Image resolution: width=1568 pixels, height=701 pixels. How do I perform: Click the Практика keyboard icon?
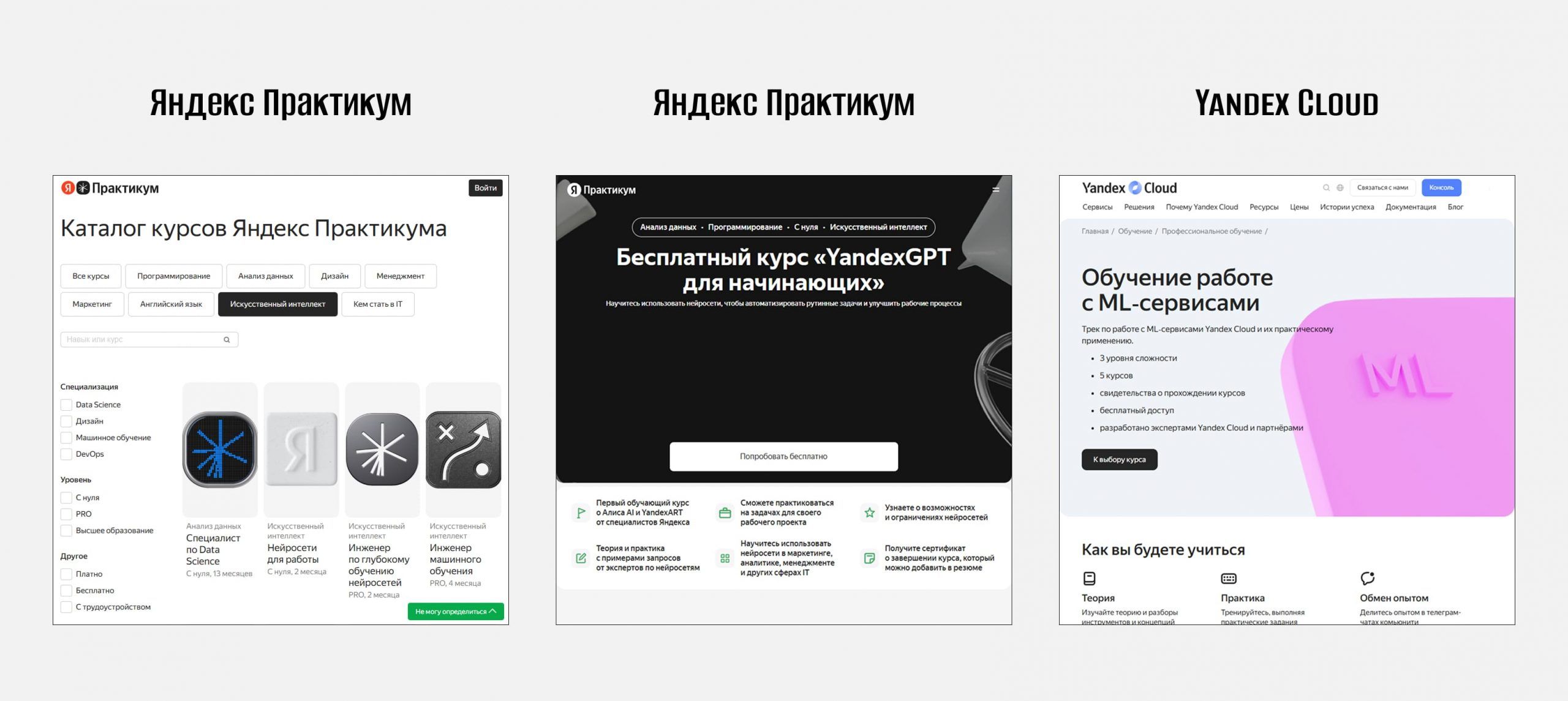(x=1229, y=579)
